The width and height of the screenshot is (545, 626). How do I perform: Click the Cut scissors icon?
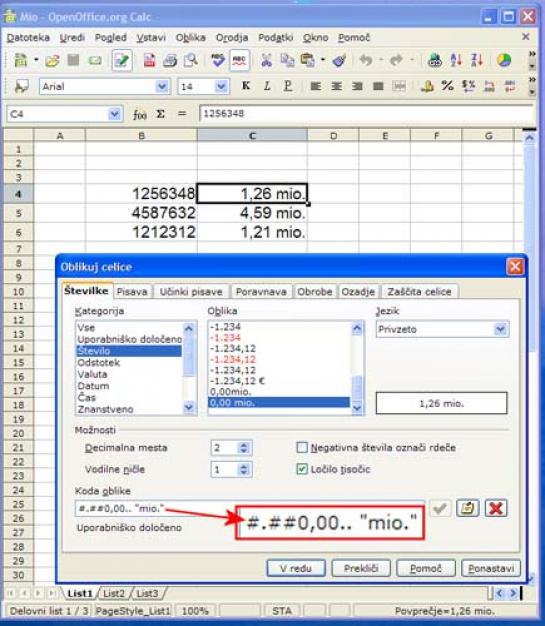click(x=266, y=60)
